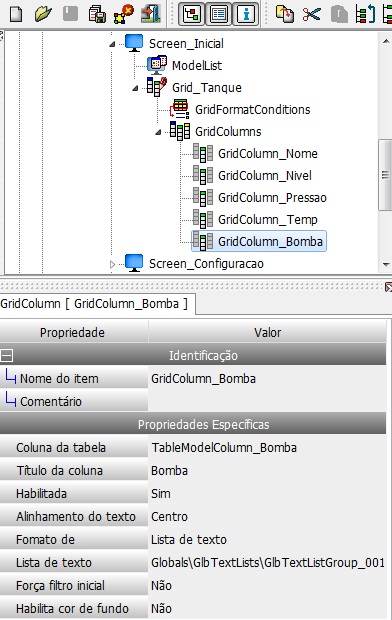Select GridColumn_Bomba tree item

(271, 242)
